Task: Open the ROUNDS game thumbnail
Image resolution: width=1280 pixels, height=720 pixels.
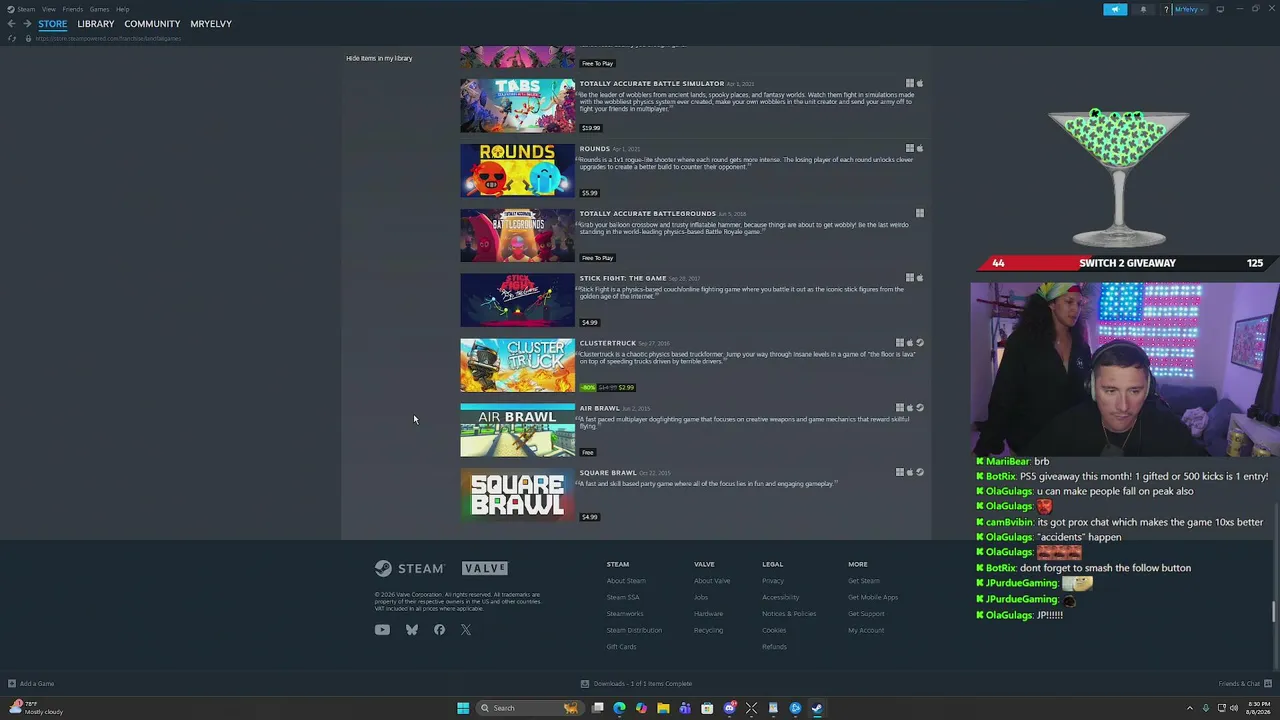Action: click(517, 170)
